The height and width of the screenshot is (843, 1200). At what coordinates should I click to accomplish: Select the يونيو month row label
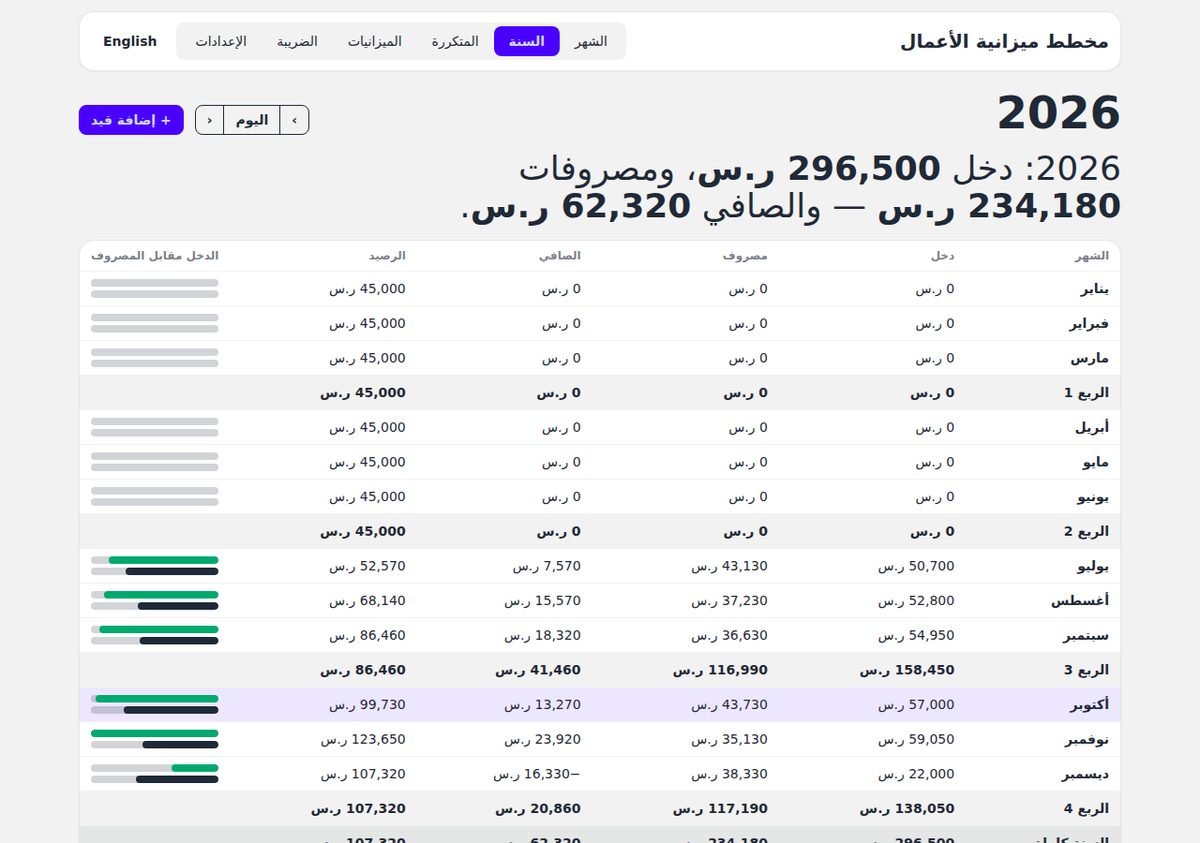click(x=1093, y=497)
